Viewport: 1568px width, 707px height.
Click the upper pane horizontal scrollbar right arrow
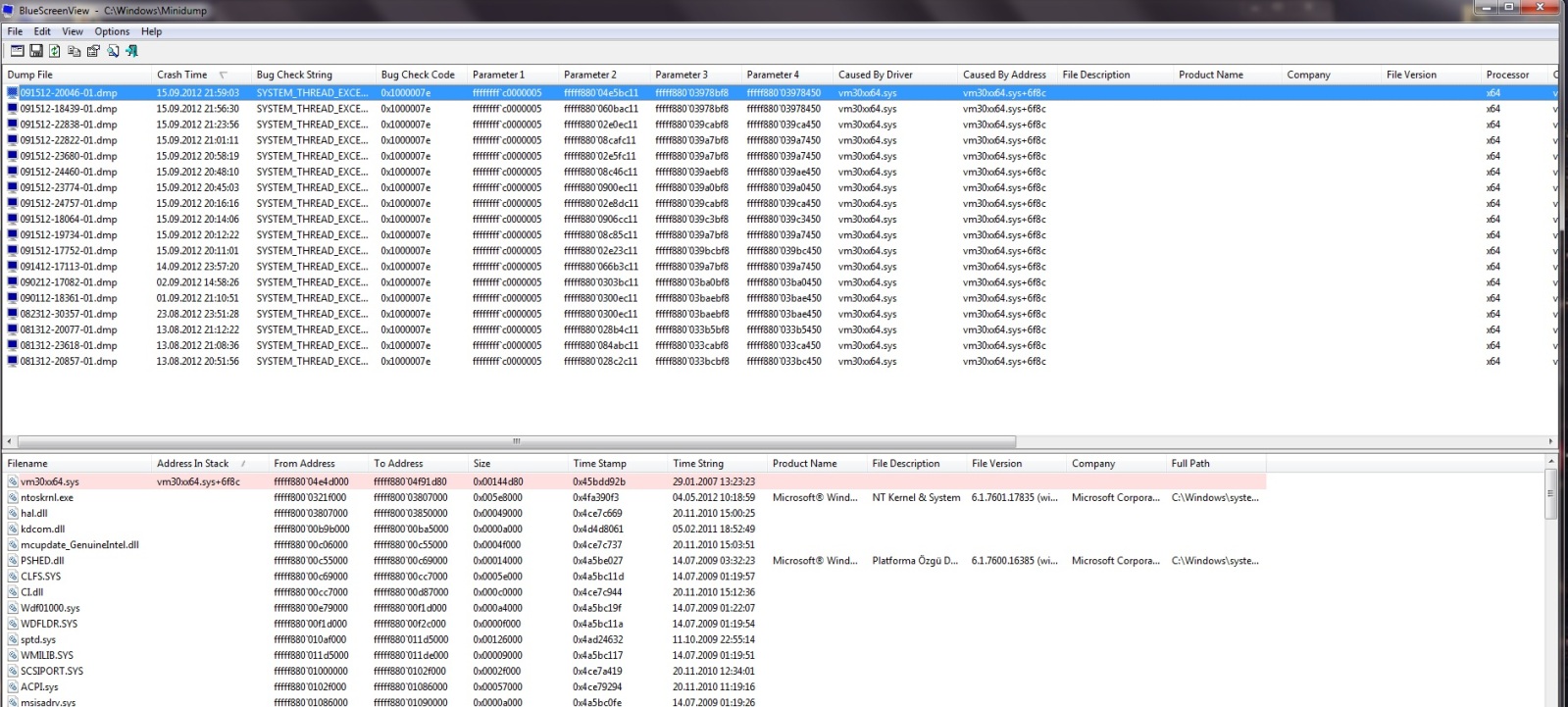(1550, 441)
